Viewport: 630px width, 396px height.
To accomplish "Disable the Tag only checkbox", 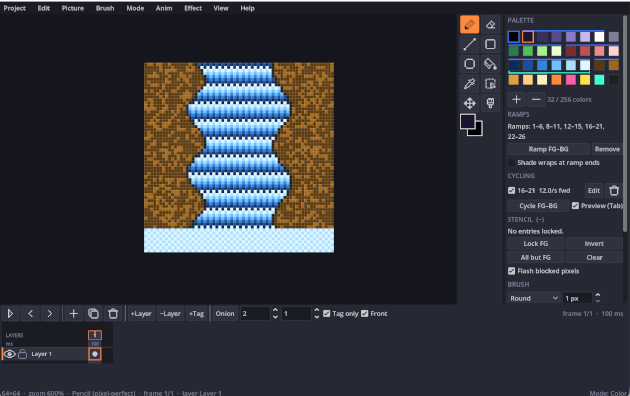I will pyautogui.click(x=327, y=314).
